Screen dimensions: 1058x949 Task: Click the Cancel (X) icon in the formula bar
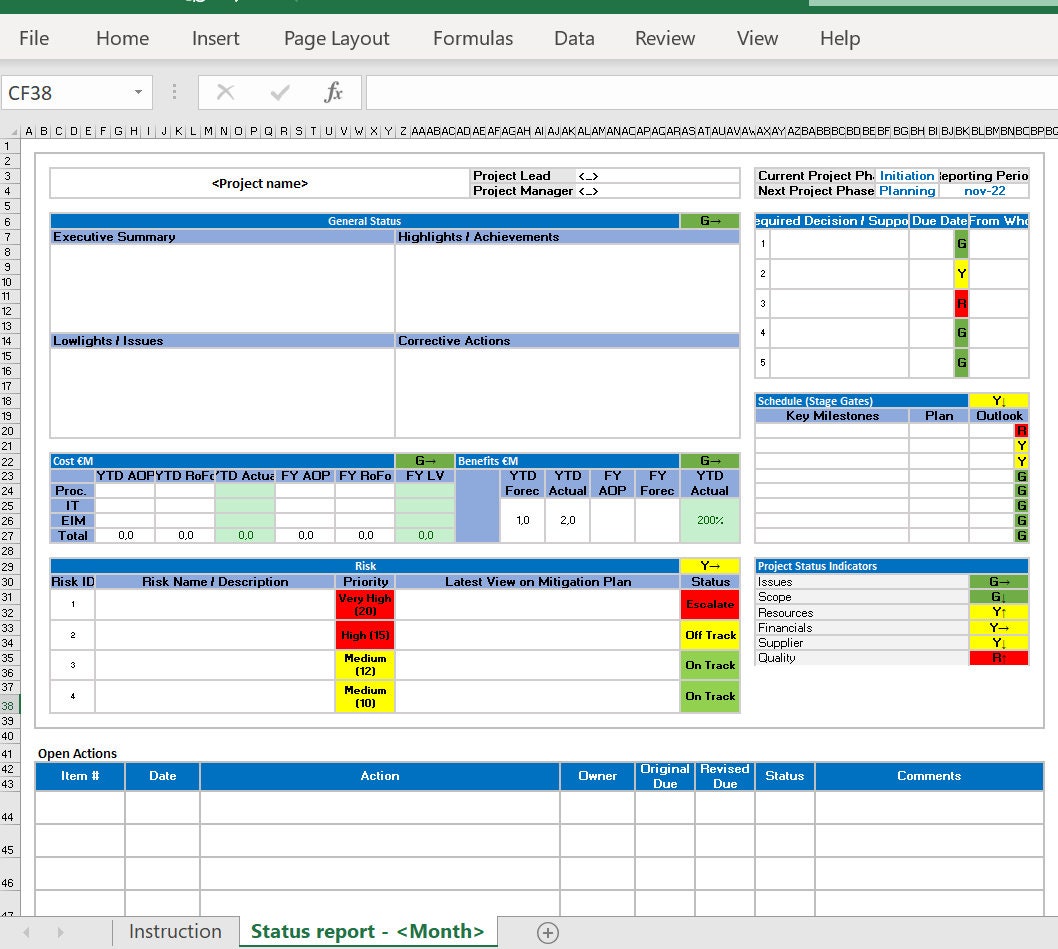point(225,91)
